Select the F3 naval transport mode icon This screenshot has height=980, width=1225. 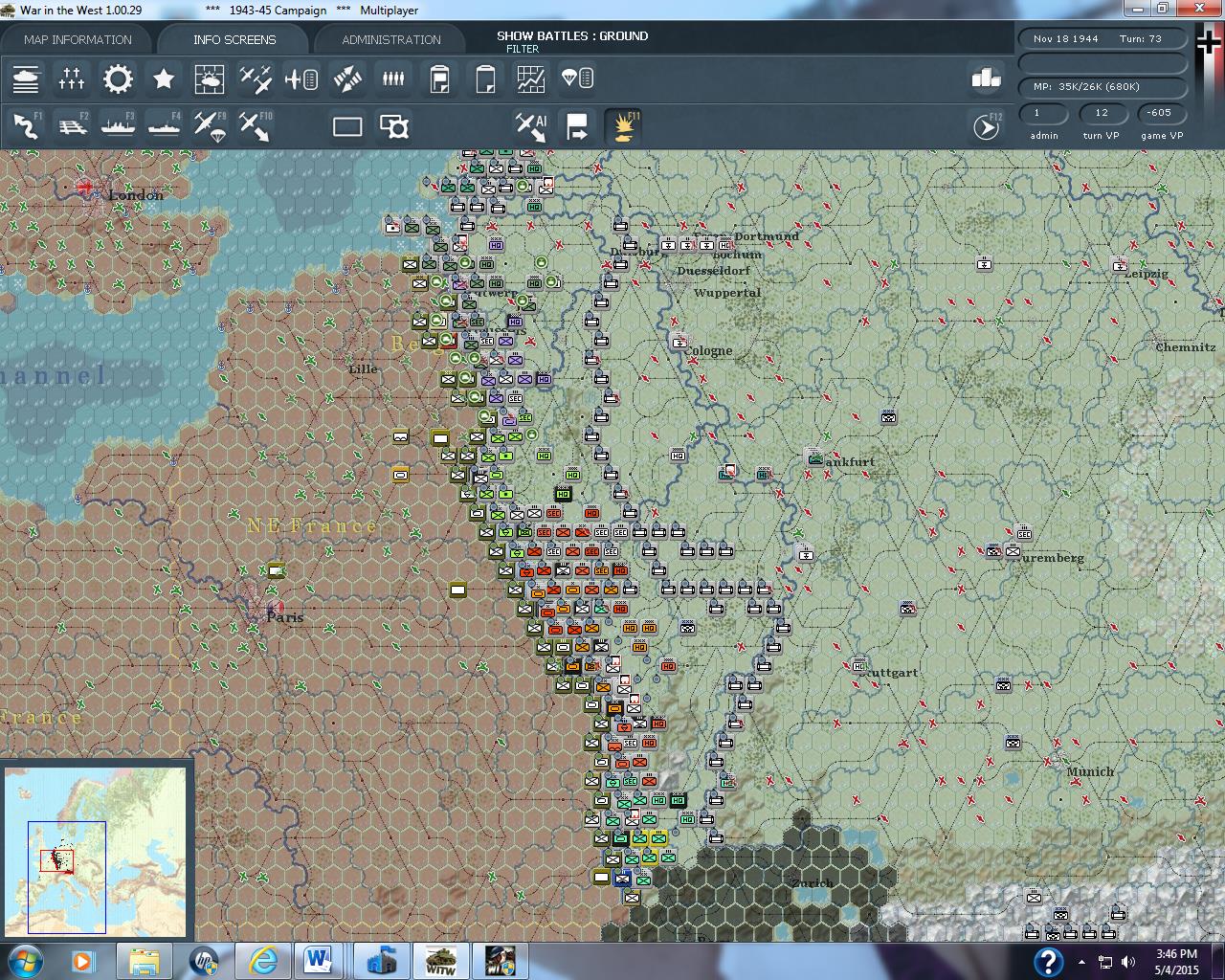coord(118,125)
